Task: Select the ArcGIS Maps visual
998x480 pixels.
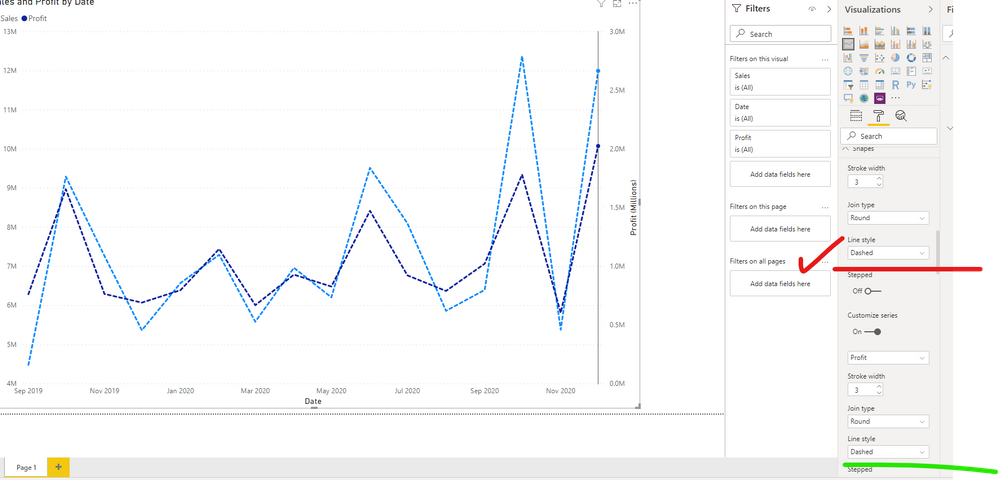Action: click(x=864, y=98)
